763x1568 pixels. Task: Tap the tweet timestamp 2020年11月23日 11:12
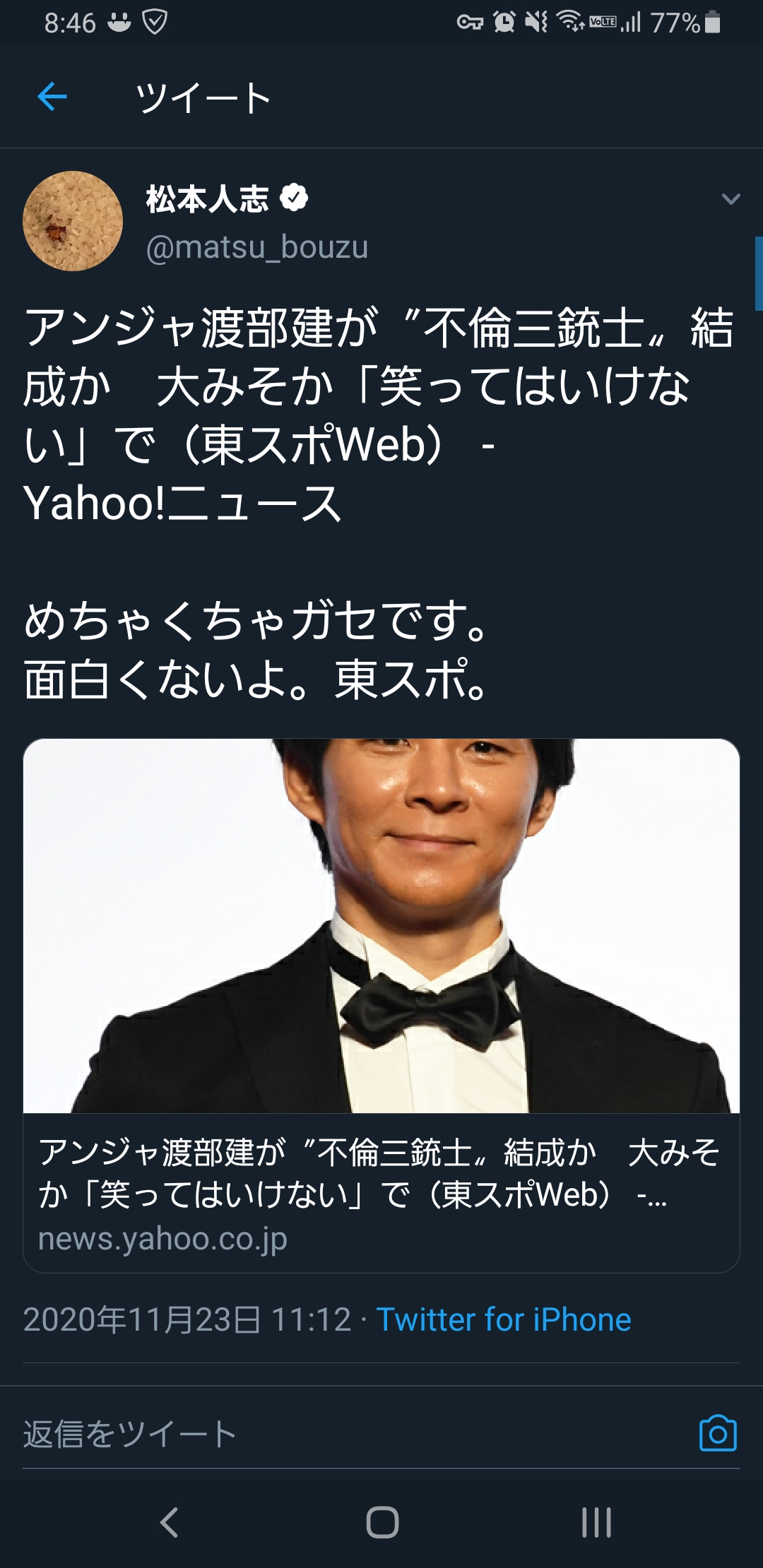pyautogui.click(x=187, y=1319)
